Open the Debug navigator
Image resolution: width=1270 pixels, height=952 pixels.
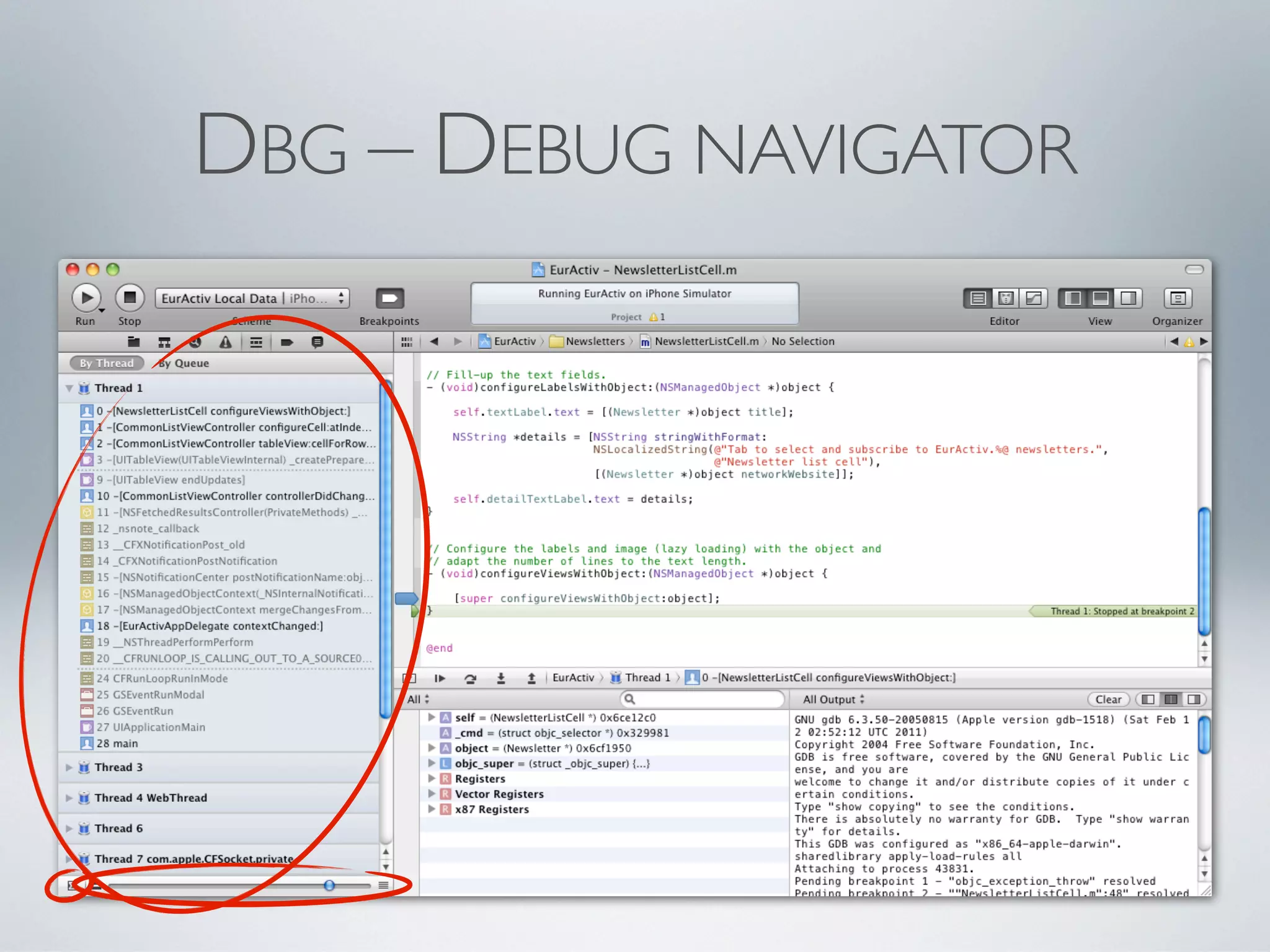tap(256, 342)
